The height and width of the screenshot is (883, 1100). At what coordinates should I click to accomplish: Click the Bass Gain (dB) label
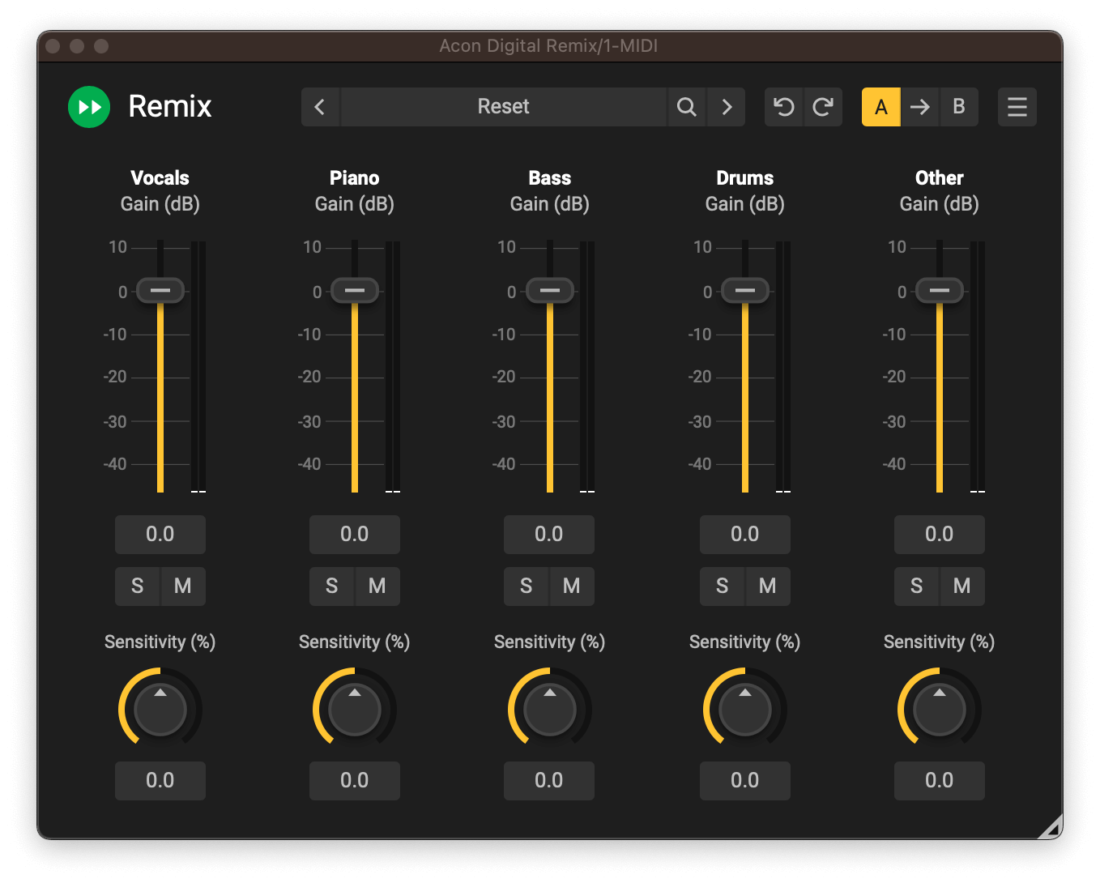tap(549, 204)
